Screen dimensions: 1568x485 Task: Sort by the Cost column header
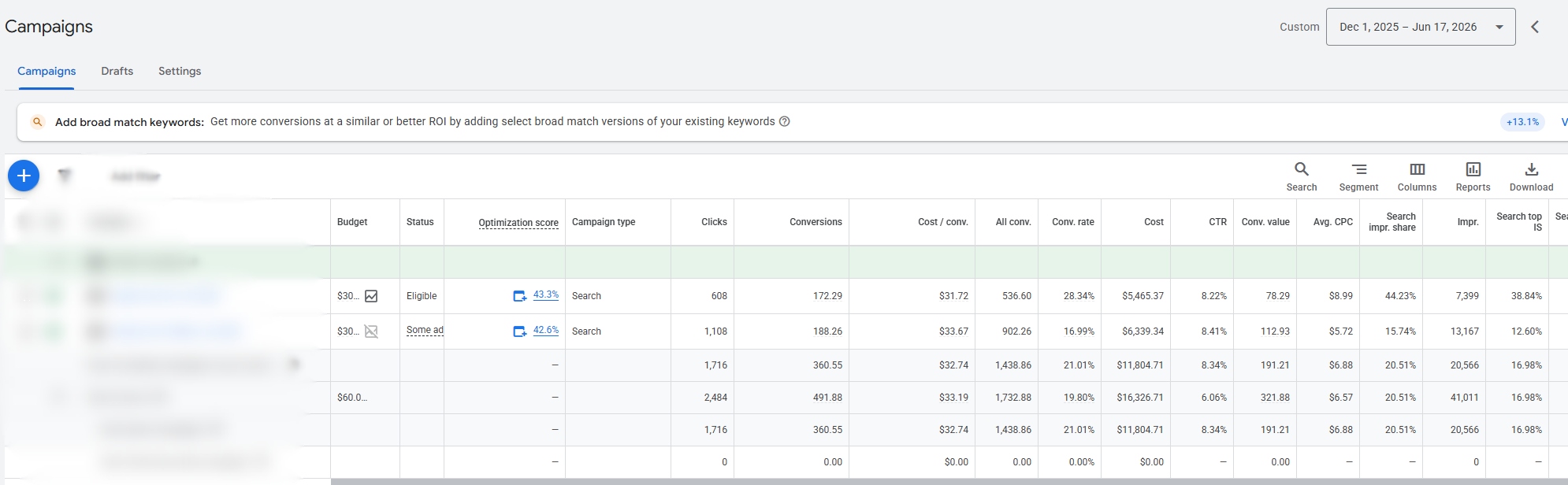(1154, 222)
